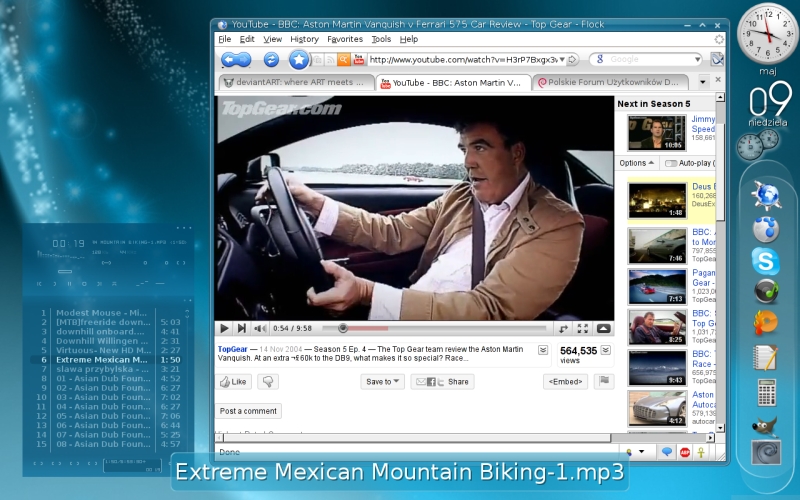Stop the music player playback
This screenshot has height=500, width=800.
(x=84, y=284)
